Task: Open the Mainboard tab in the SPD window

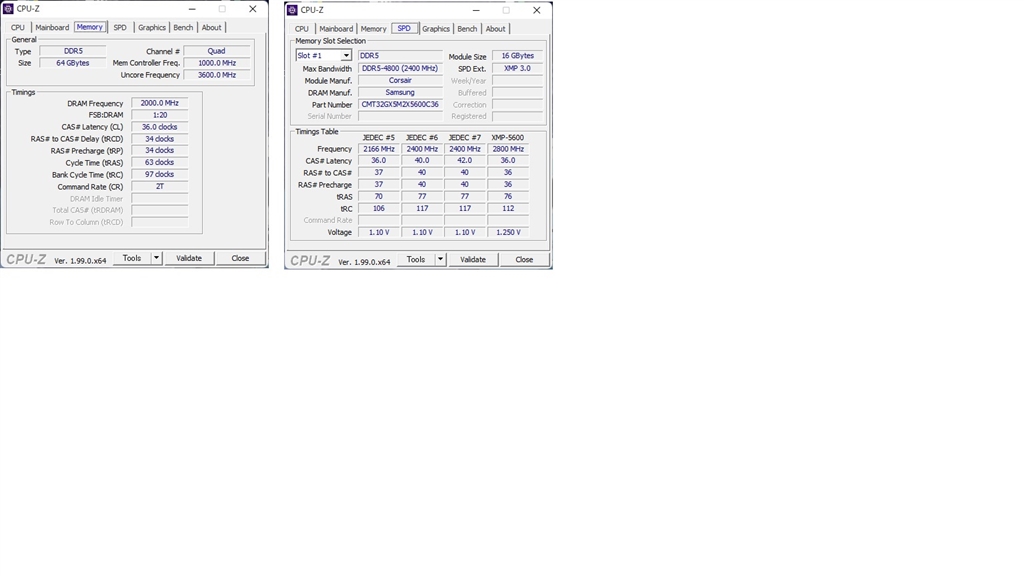Action: point(336,29)
